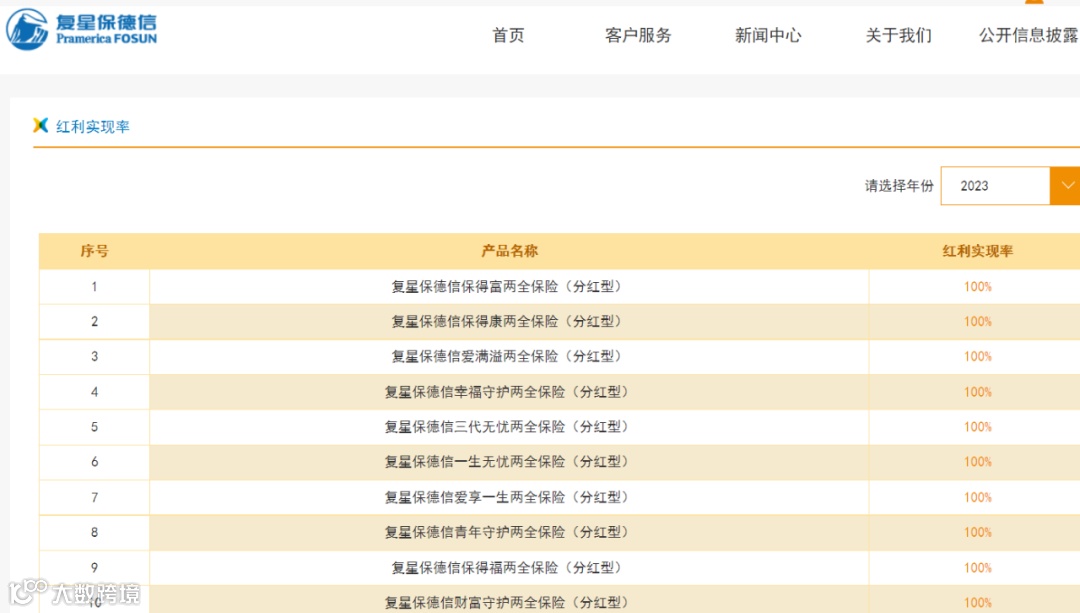Click serial number 6 cell

click(94, 462)
